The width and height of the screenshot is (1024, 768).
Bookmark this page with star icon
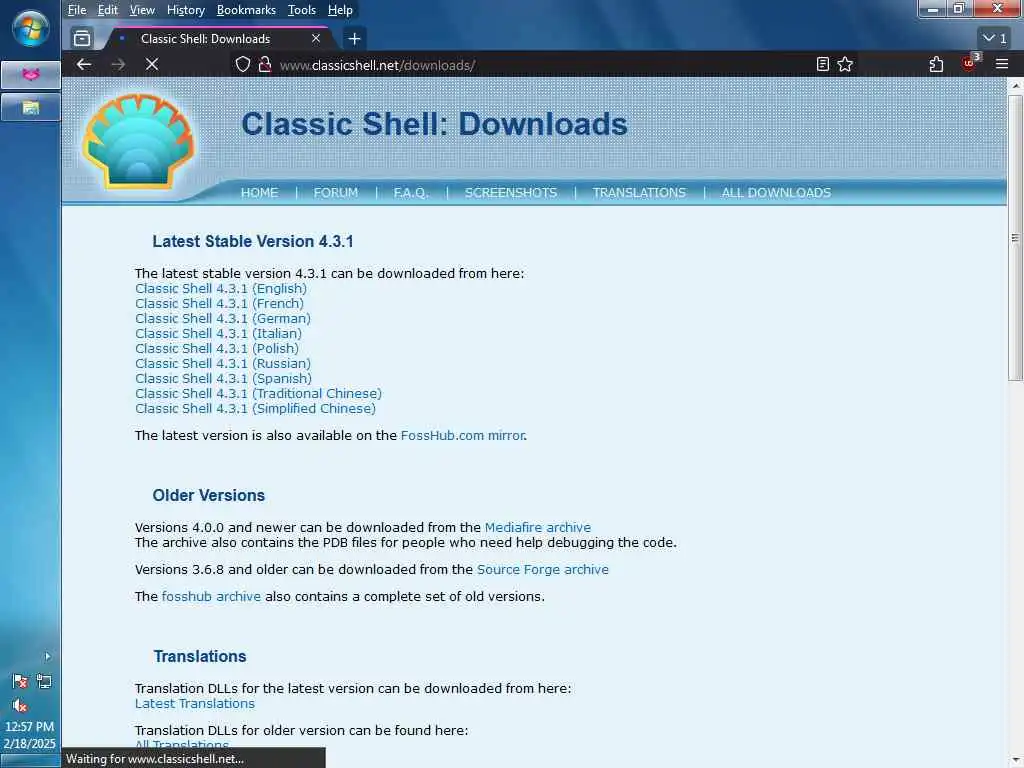click(x=845, y=64)
